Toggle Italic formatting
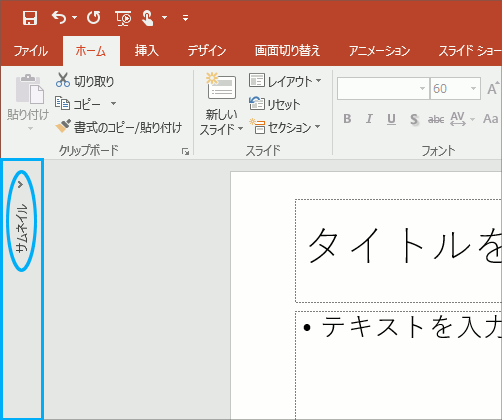Viewport: 502px width, 420px height. [x=369, y=119]
